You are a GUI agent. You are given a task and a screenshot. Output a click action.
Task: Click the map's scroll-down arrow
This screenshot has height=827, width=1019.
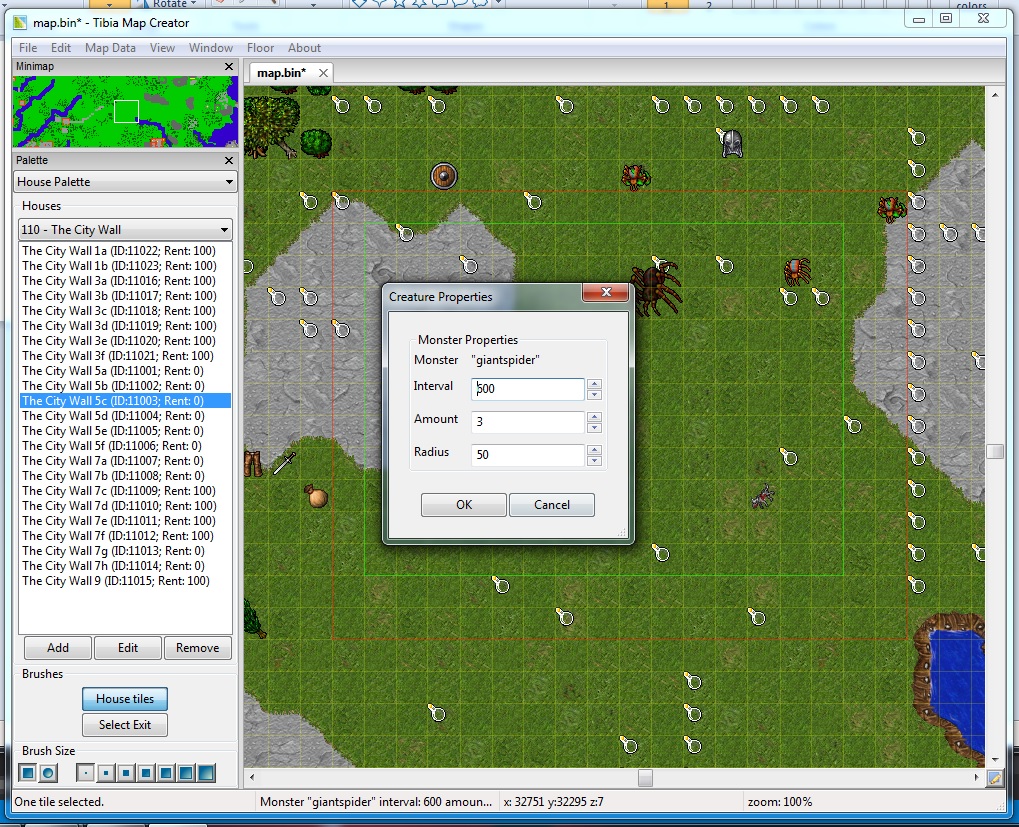994,759
